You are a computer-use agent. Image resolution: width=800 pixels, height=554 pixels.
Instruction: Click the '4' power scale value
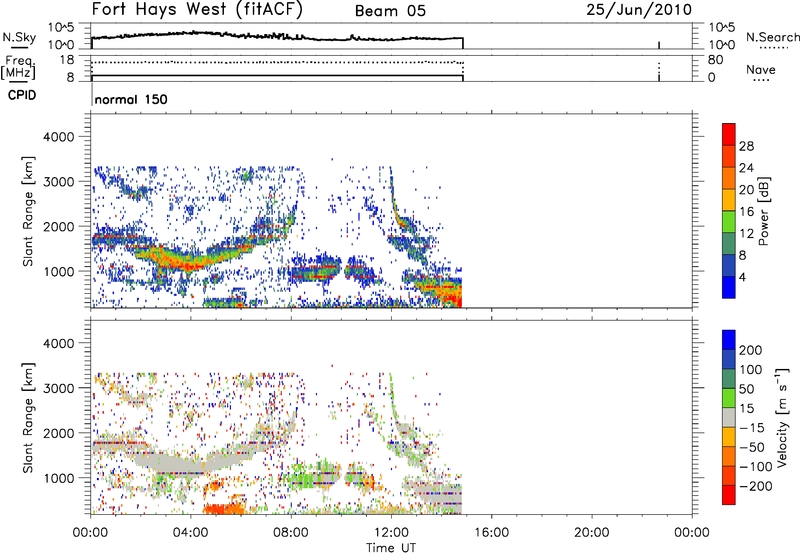pos(742,277)
